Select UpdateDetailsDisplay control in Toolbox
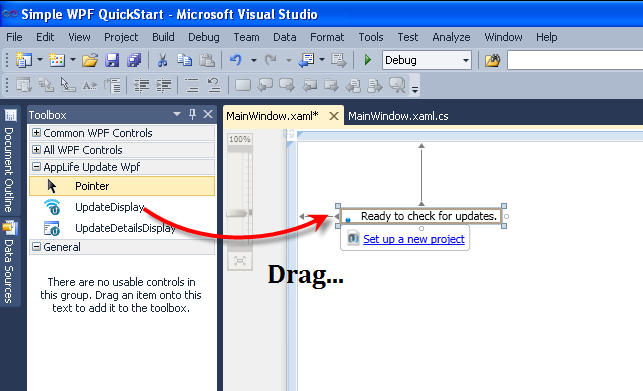The height and width of the screenshot is (391, 643). 125,228
